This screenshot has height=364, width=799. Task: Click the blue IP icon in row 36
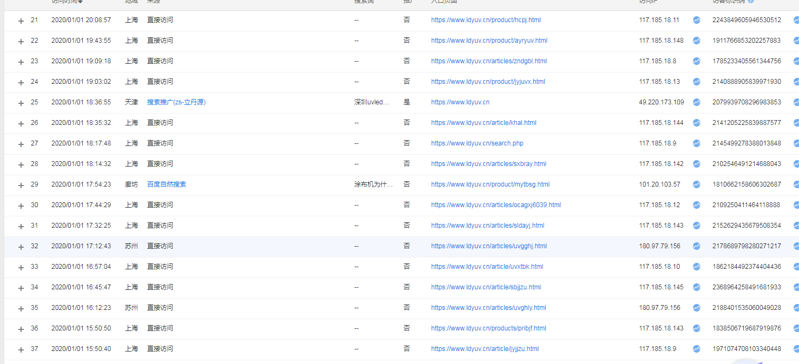(x=696, y=328)
